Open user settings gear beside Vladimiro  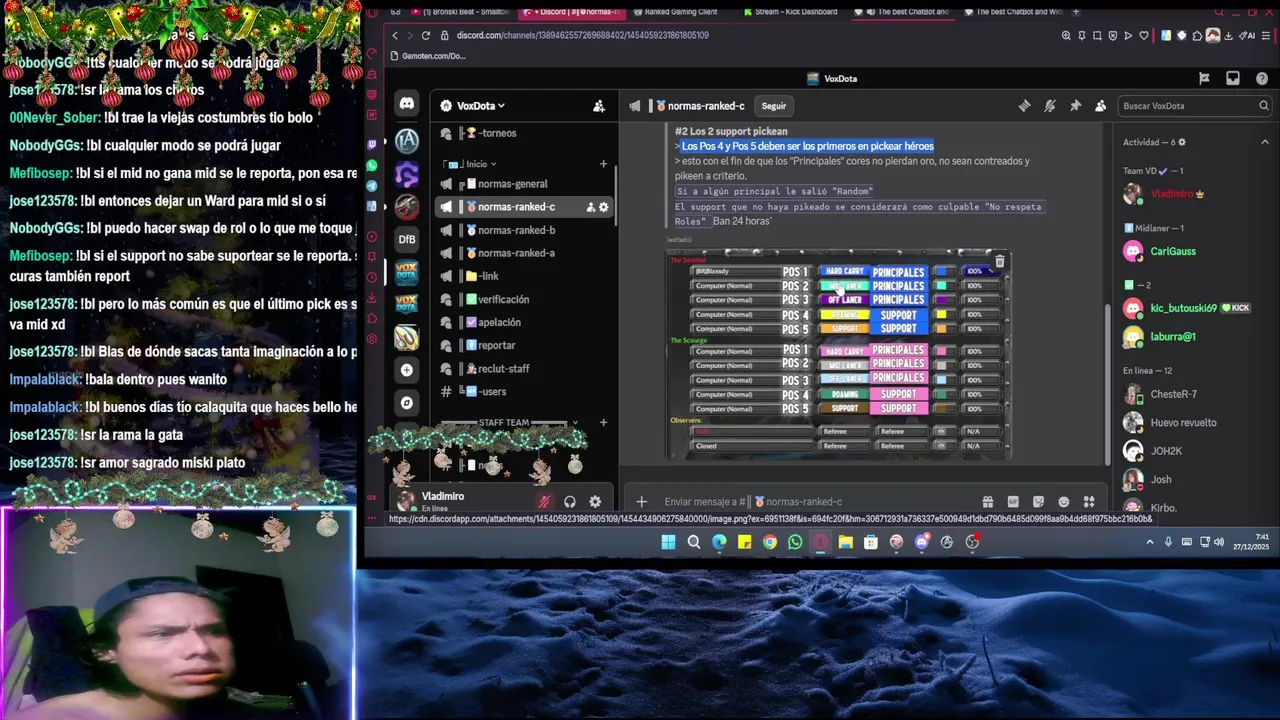[595, 502]
